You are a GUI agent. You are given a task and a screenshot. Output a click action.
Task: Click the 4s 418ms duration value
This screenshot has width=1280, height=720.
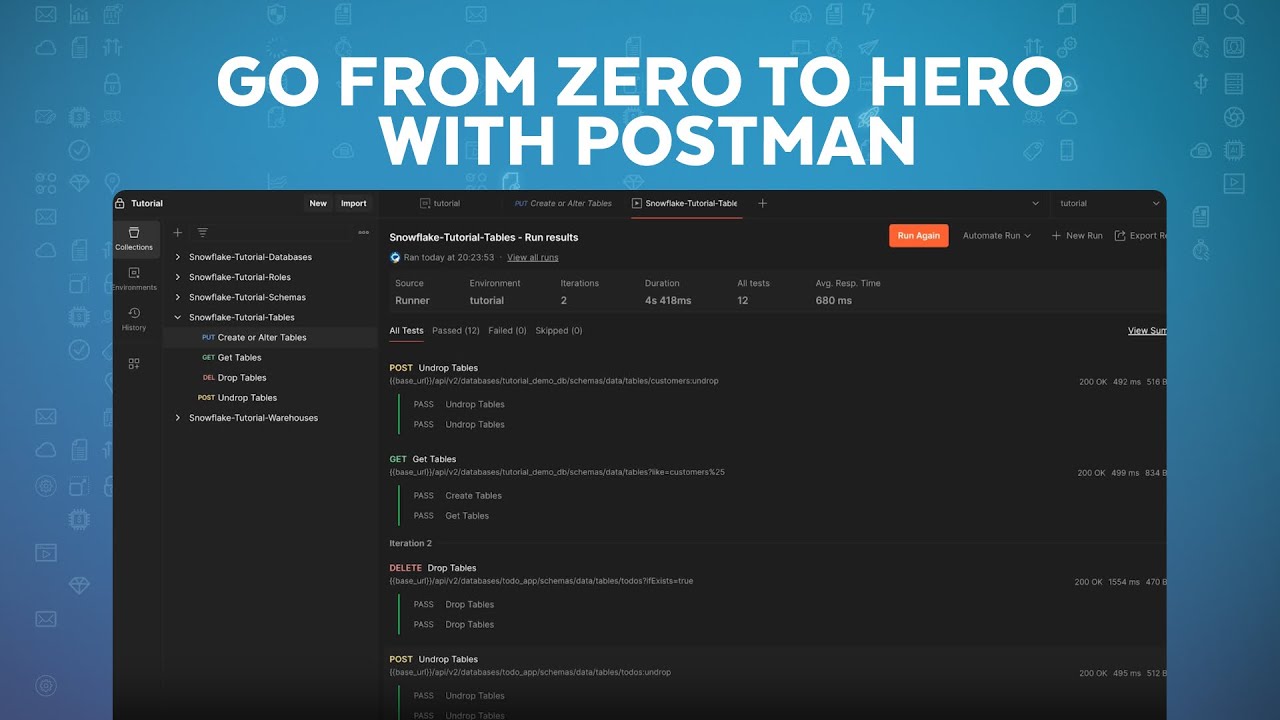click(668, 300)
